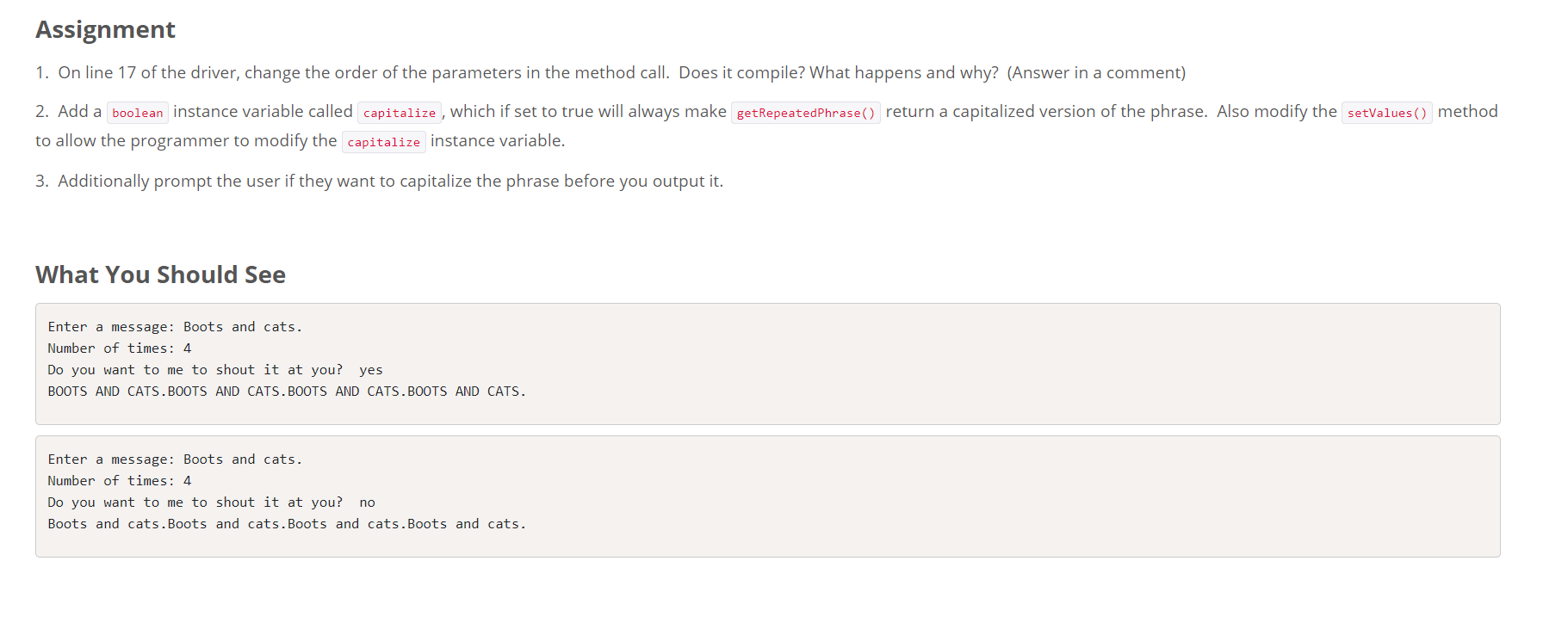
Task: Click the shout prompt answered no
Action: (x=212, y=503)
